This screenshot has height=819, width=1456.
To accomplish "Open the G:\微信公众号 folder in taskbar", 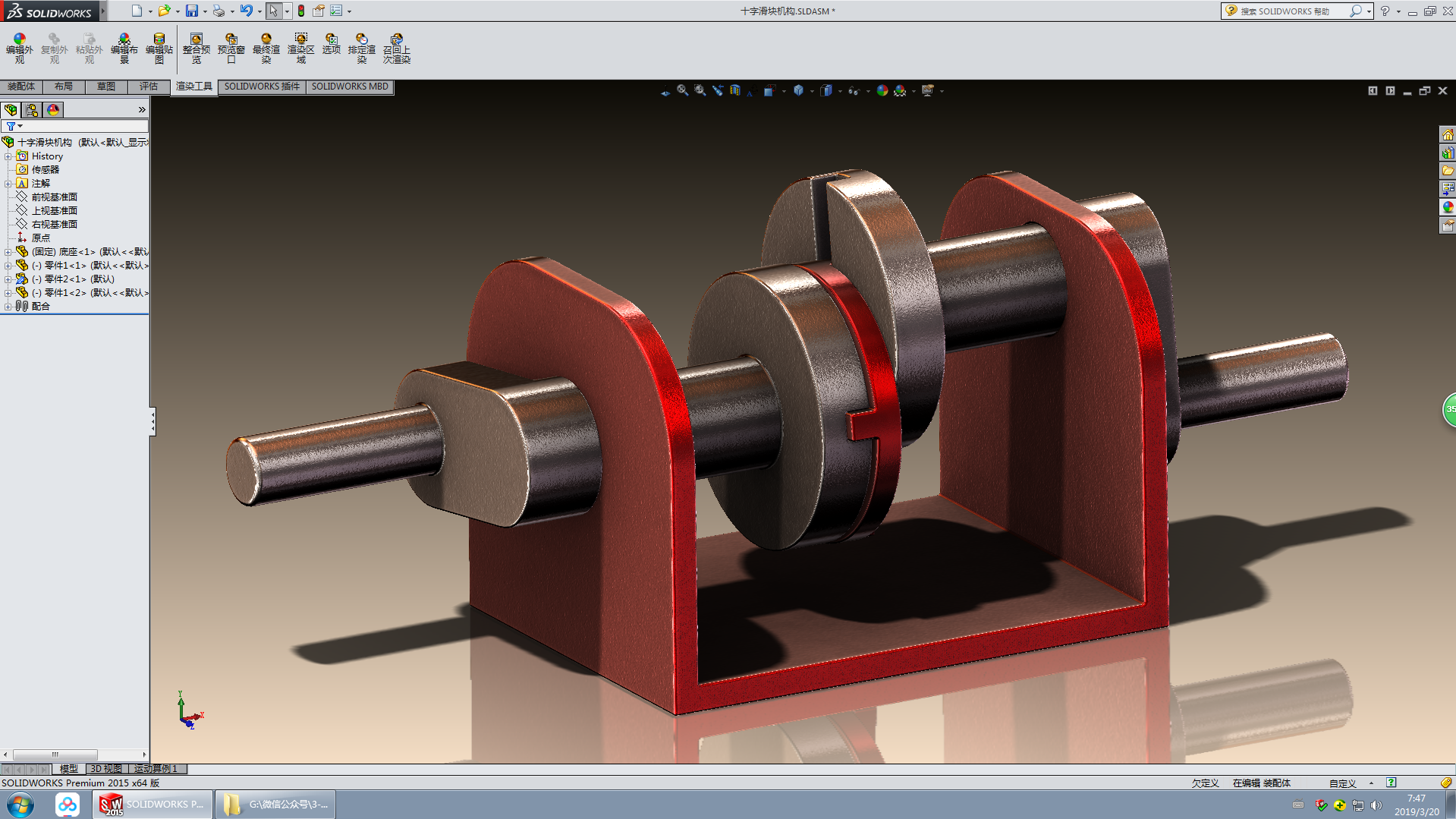I will (276, 805).
